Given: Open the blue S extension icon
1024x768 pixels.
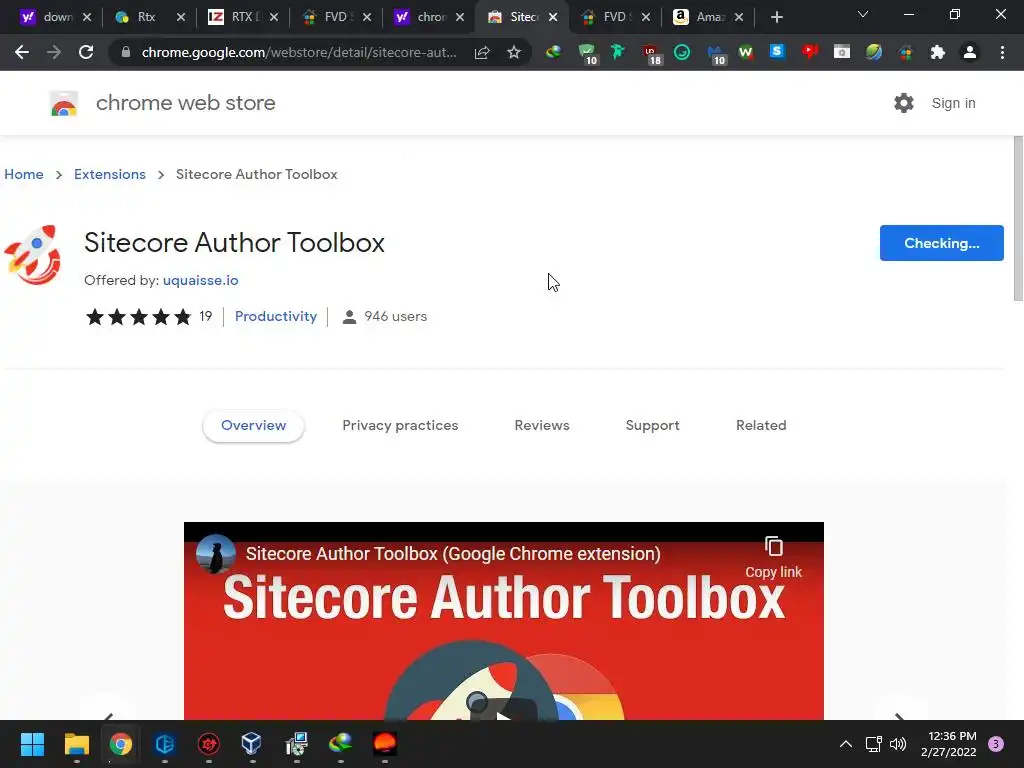Looking at the screenshot, I should tap(777, 52).
